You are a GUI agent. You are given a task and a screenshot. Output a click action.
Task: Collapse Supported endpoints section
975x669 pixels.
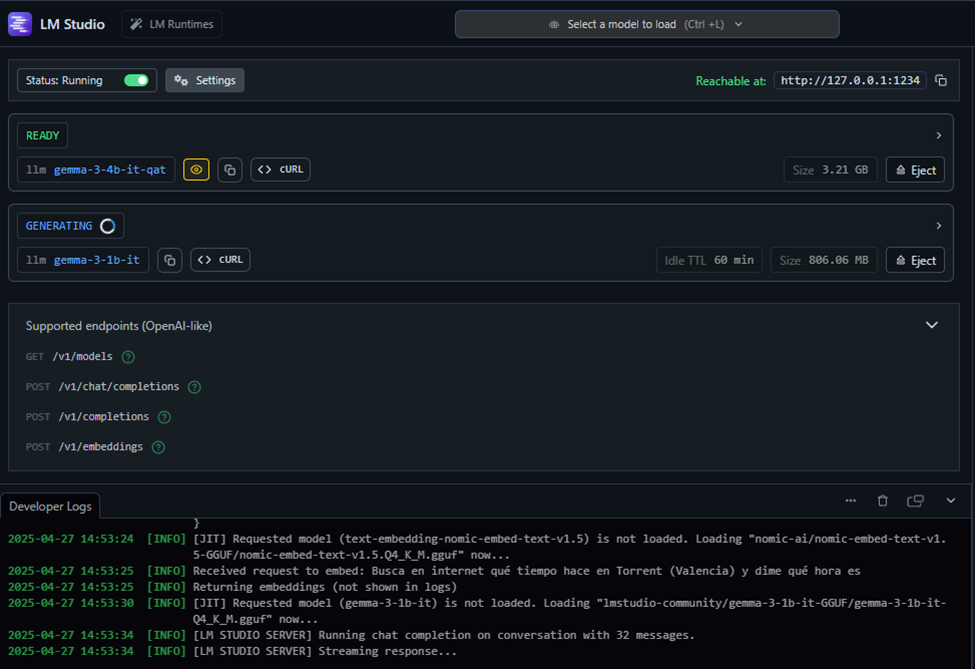point(931,325)
